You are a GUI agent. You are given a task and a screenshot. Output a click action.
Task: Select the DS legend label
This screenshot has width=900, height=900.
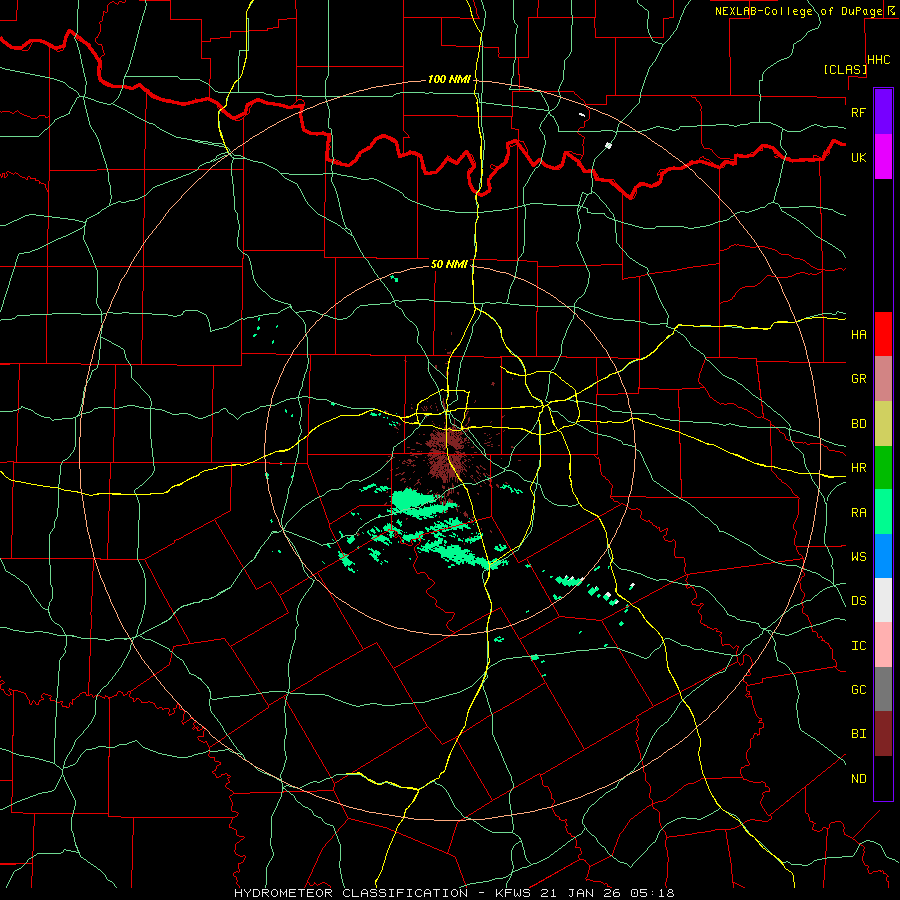pos(859,601)
